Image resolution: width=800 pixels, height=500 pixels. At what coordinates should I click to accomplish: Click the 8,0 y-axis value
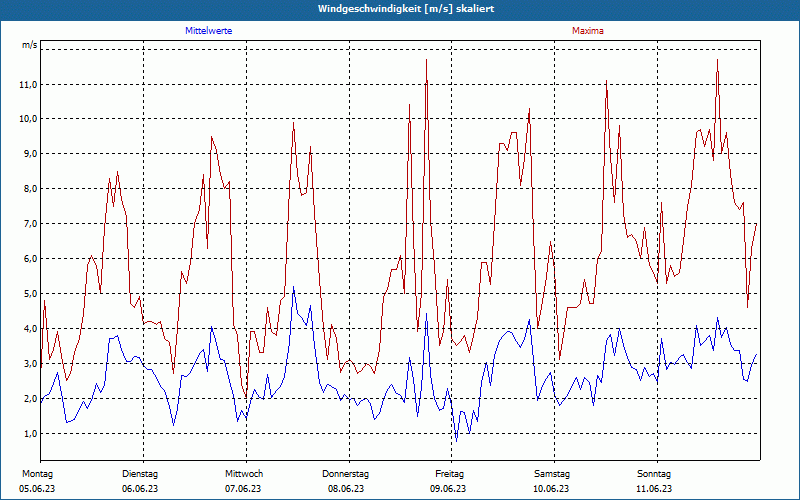point(30,189)
